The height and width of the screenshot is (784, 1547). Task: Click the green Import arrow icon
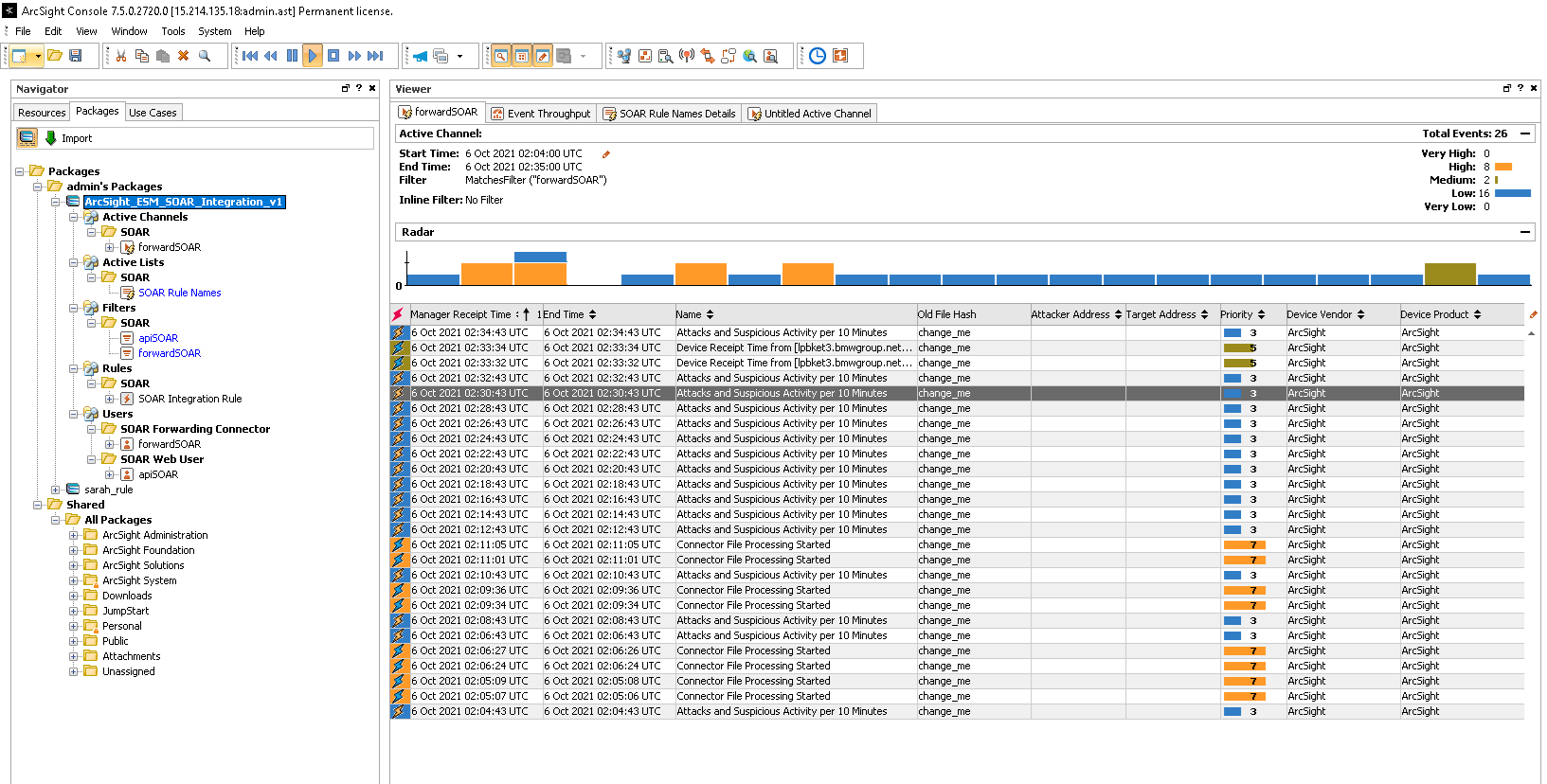tap(51, 138)
